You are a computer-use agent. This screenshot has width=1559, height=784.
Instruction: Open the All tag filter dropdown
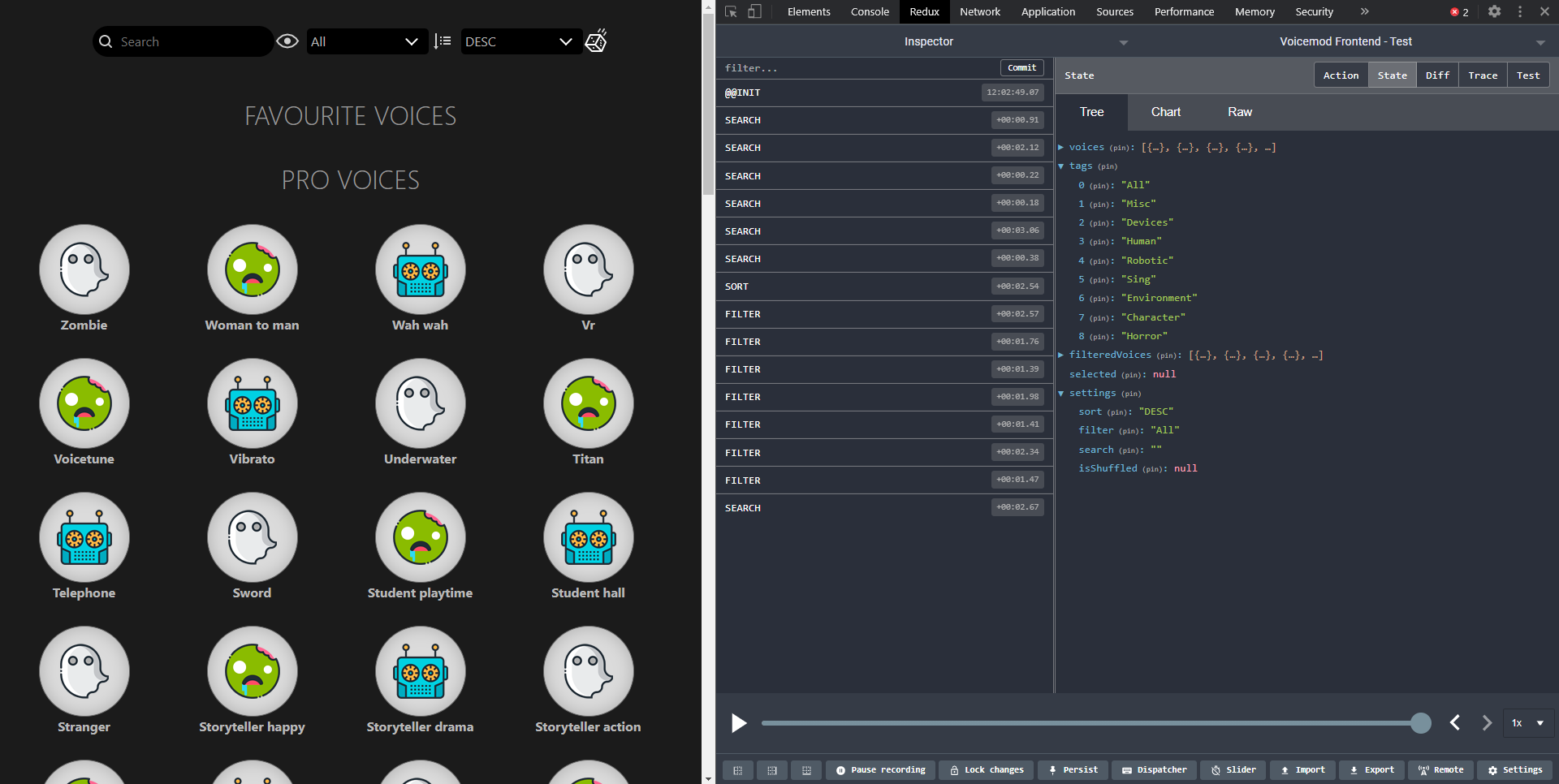tap(367, 41)
